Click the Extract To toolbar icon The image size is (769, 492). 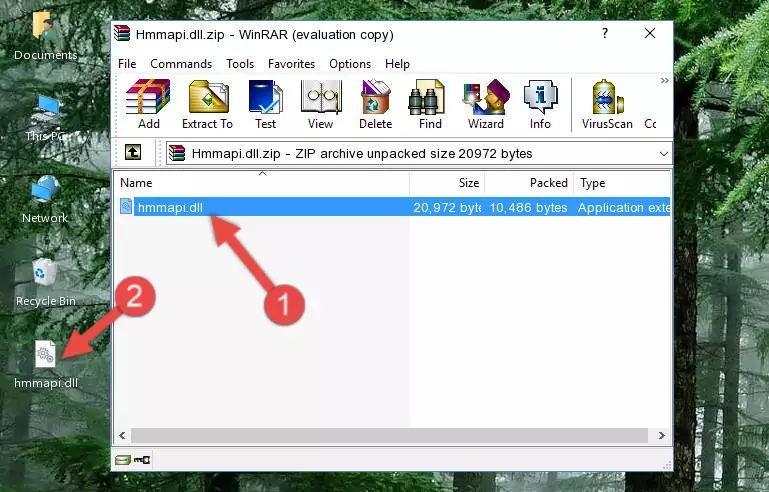pyautogui.click(x=207, y=104)
